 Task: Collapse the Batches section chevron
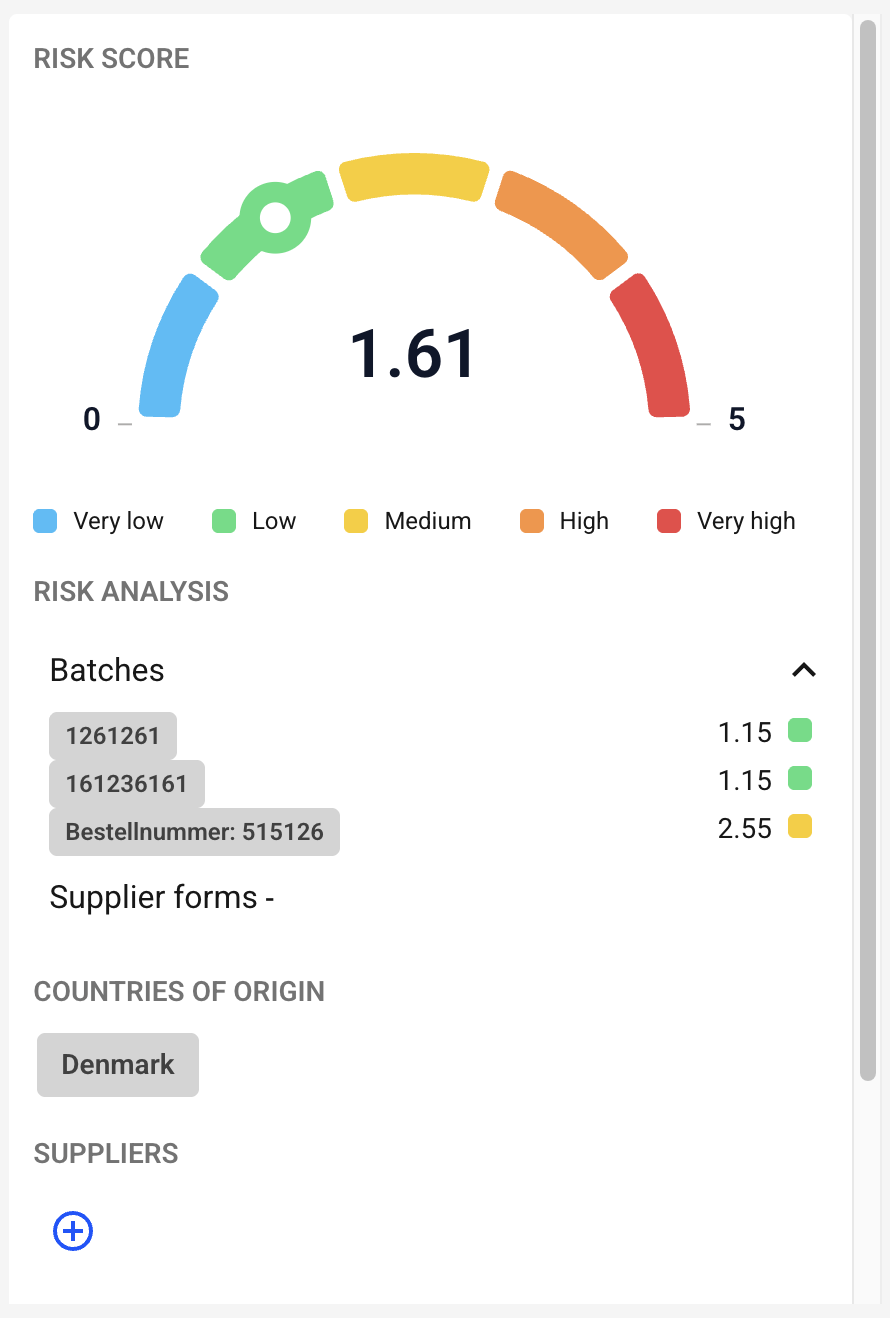click(804, 670)
